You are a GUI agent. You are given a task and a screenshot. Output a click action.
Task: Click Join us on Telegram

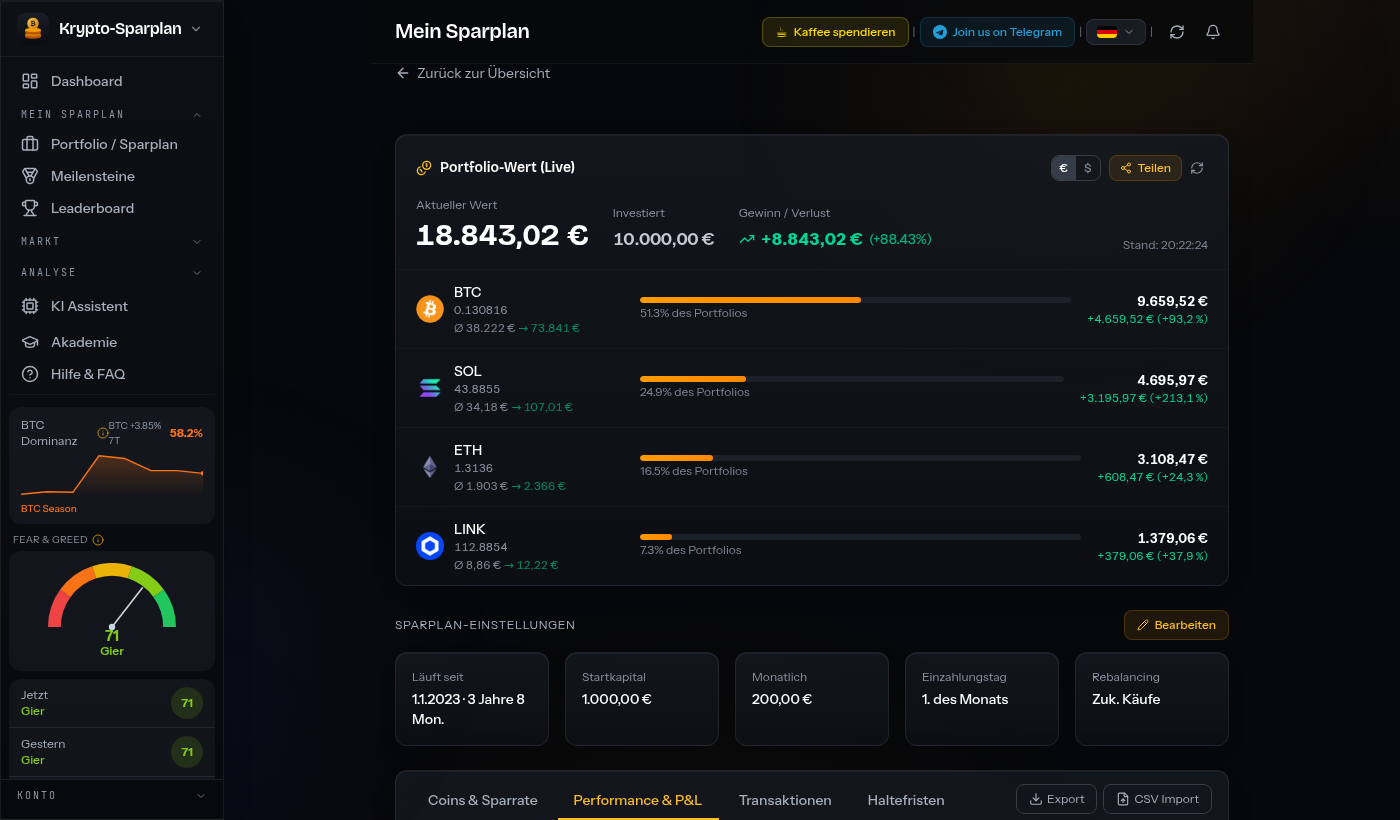pos(997,32)
